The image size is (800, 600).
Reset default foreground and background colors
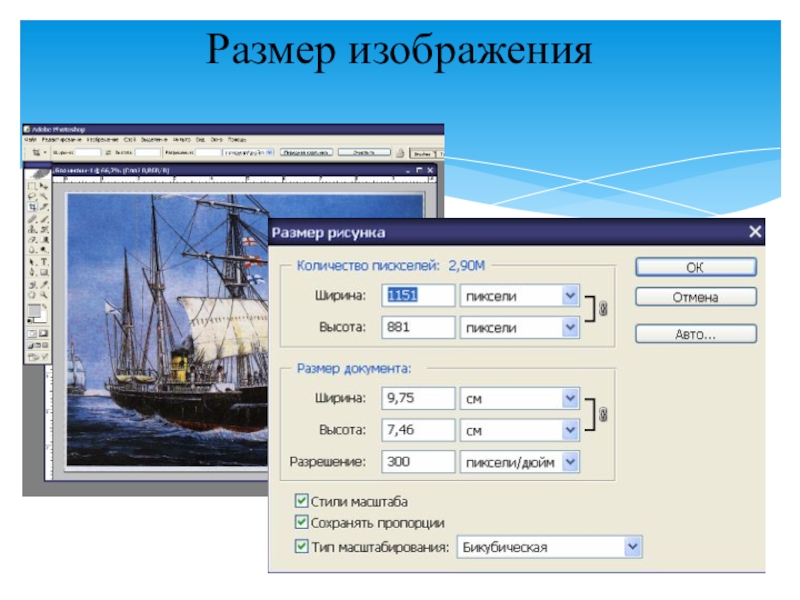(x=29, y=321)
